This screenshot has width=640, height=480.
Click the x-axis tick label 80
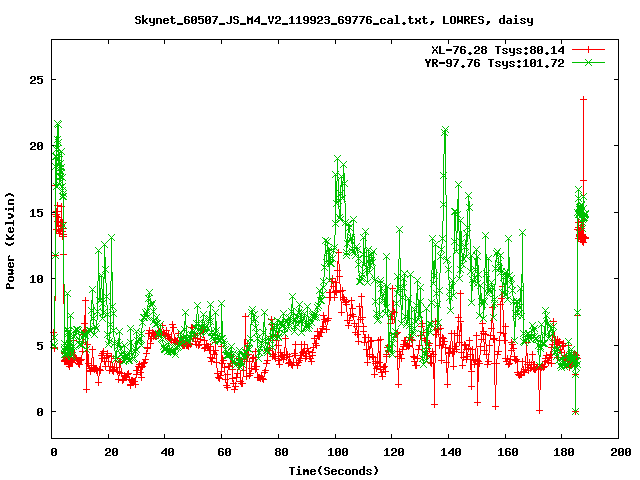(281, 452)
